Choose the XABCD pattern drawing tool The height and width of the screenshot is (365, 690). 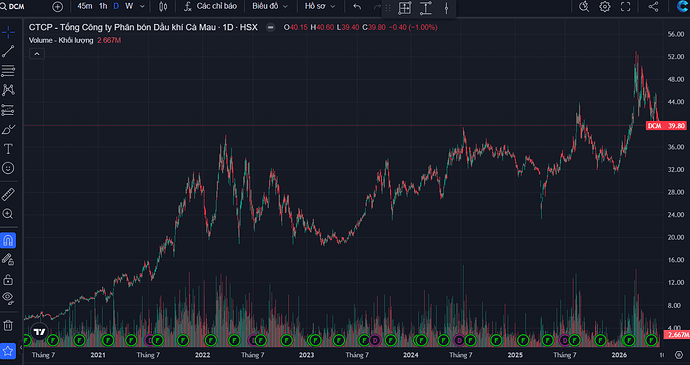[8, 90]
